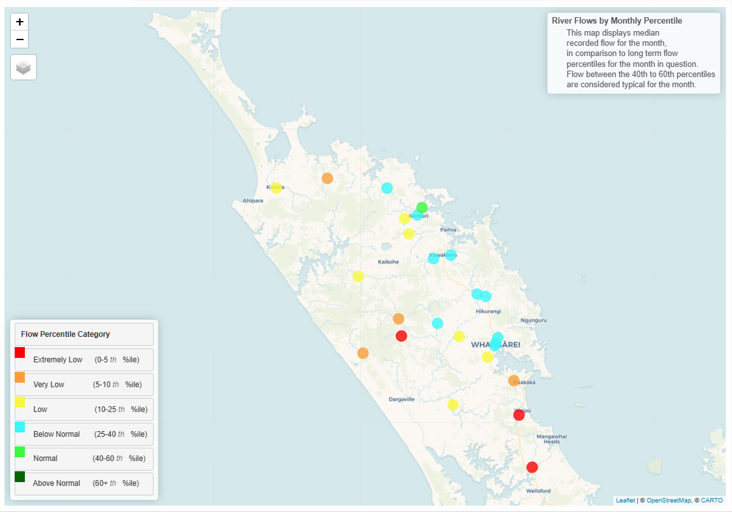Image resolution: width=732 pixels, height=512 pixels.
Task: Select the red marker north of Dargaville
Action: (x=401, y=336)
